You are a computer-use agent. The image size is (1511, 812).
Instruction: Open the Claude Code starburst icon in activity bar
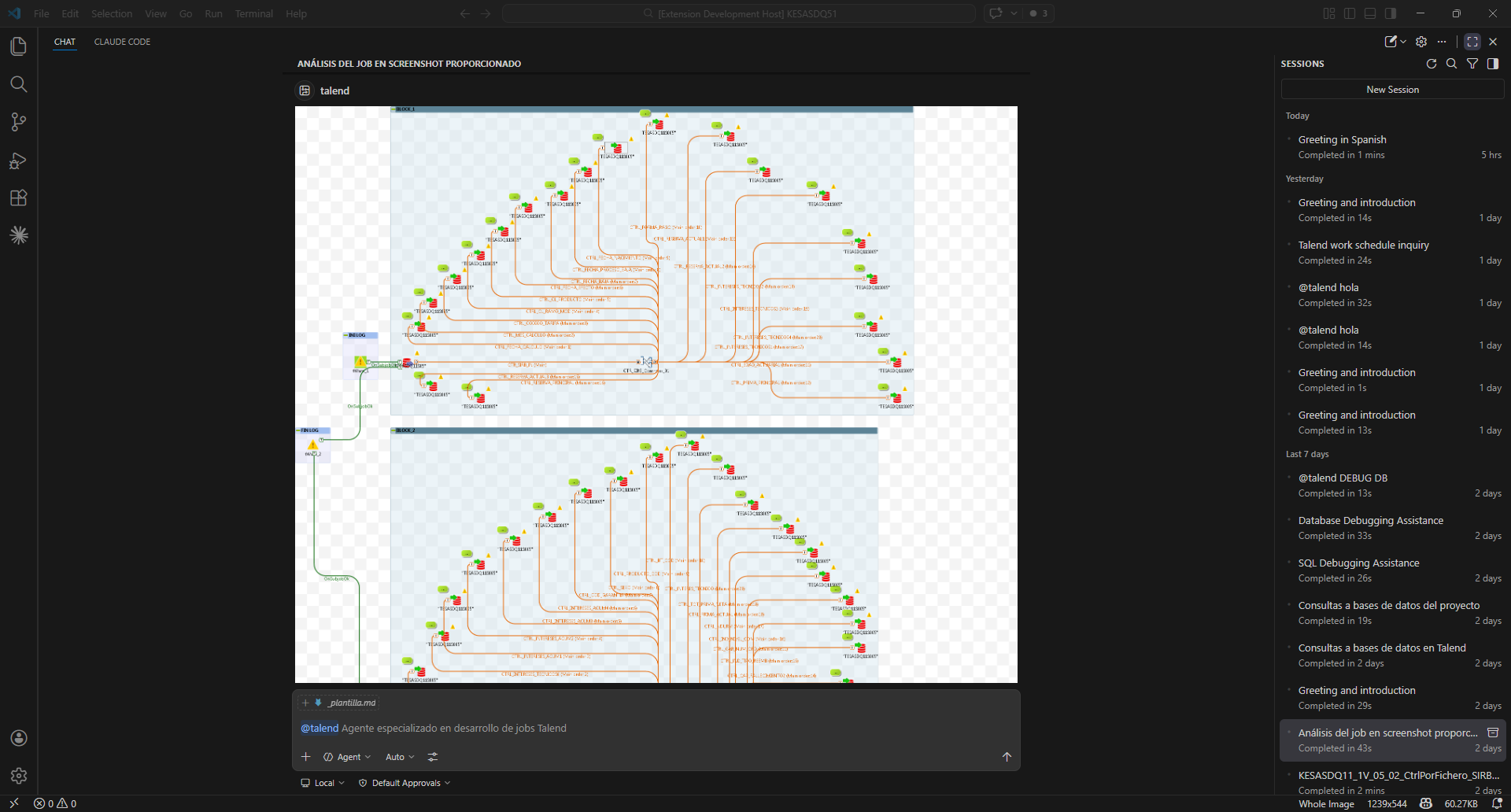[x=19, y=235]
